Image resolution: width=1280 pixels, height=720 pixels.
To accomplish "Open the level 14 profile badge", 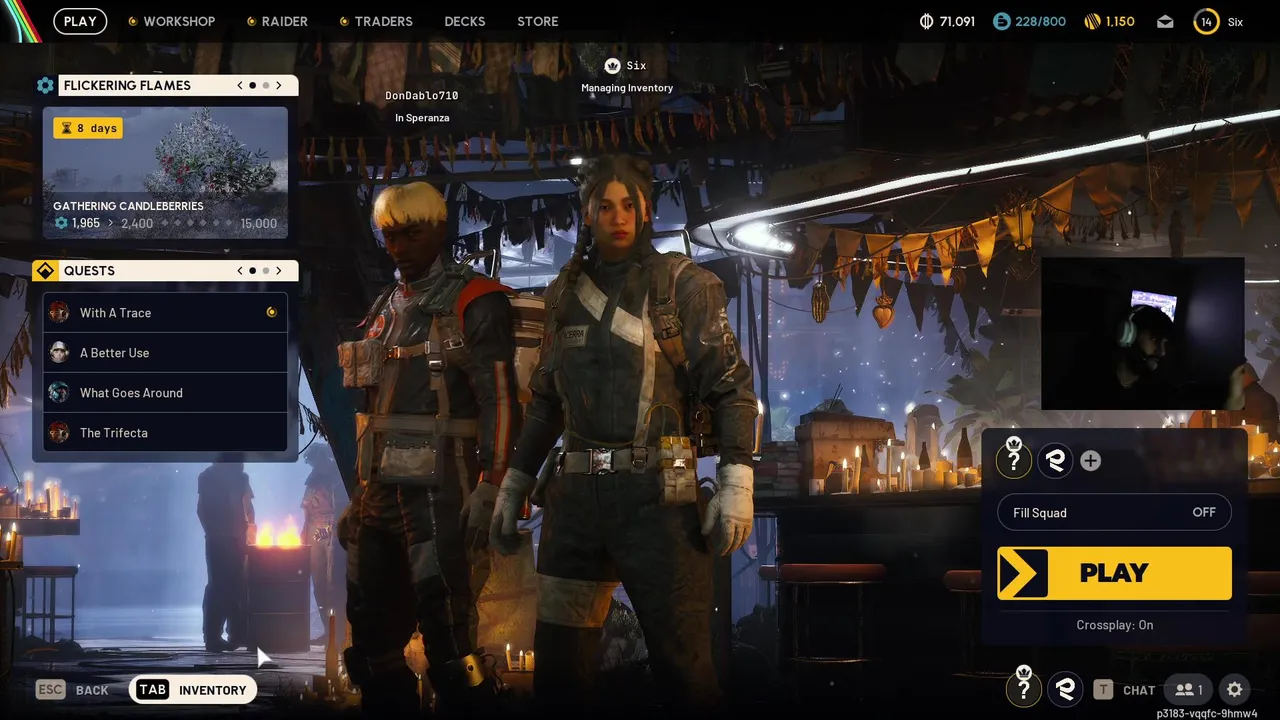I will pyautogui.click(x=1207, y=21).
